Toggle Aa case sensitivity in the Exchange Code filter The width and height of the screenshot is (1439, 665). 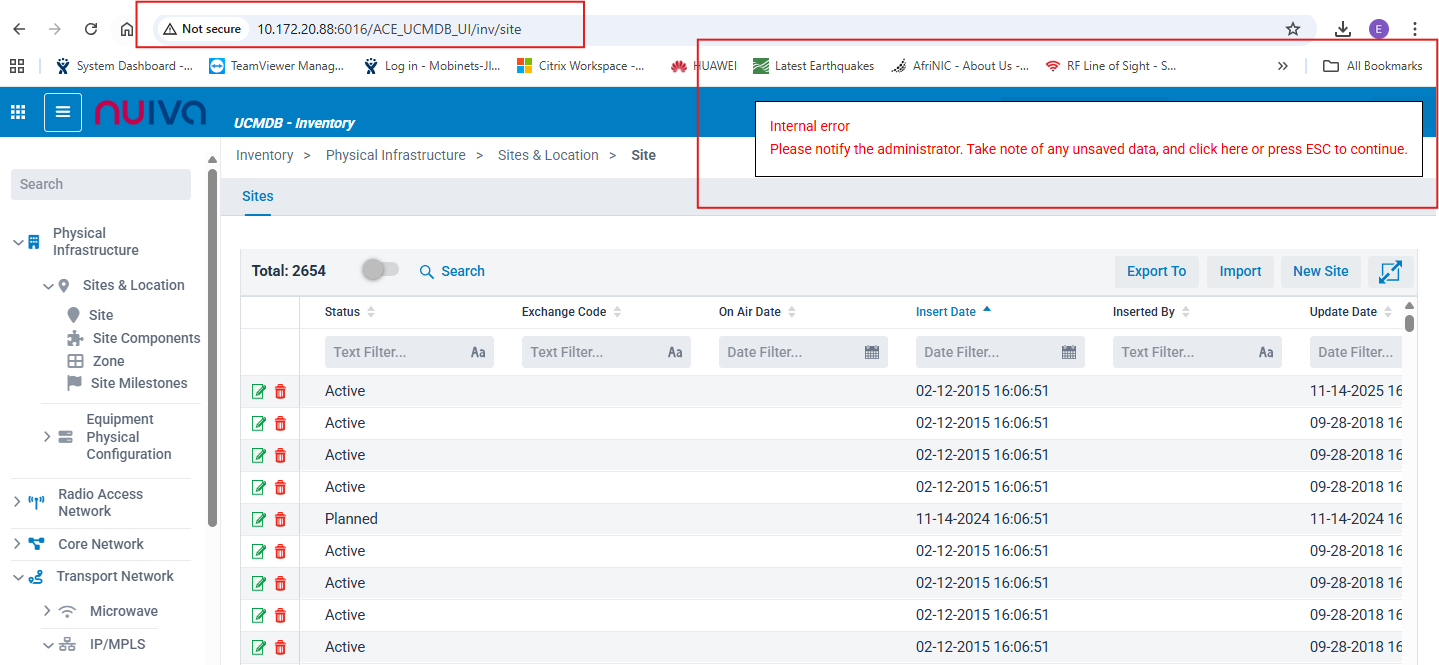coord(675,352)
